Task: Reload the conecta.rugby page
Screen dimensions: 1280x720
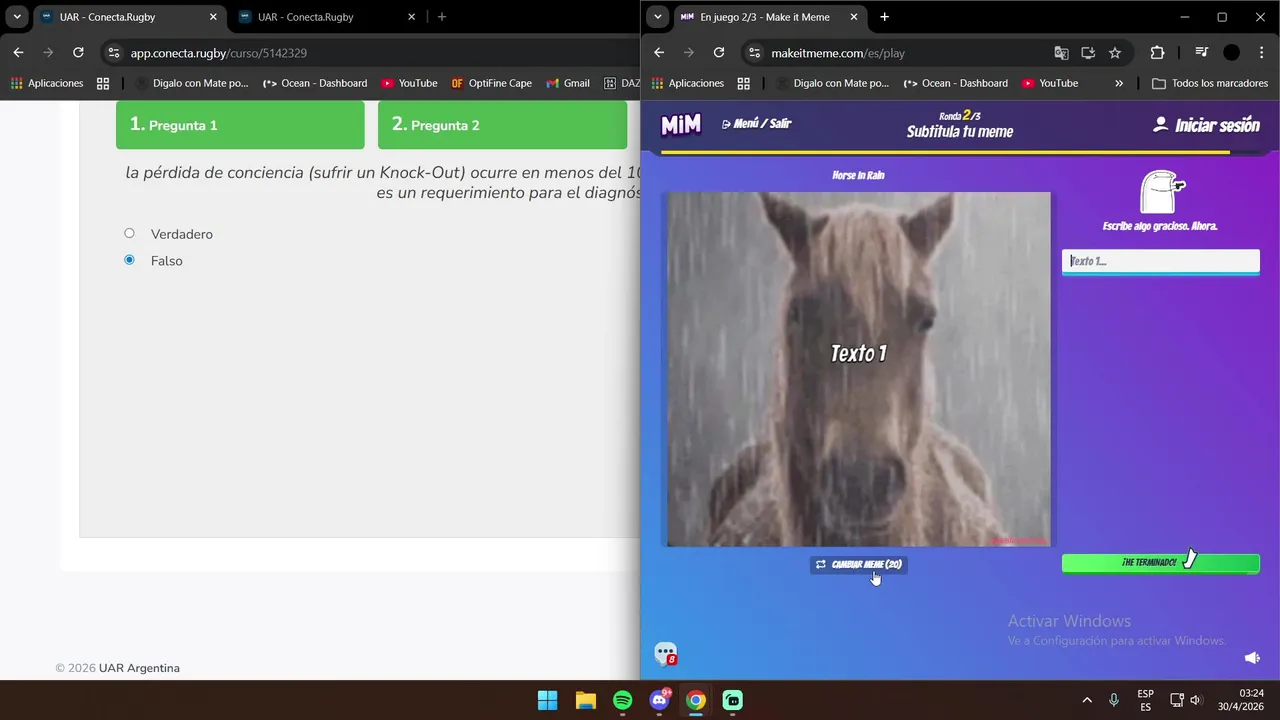Action: (78, 53)
